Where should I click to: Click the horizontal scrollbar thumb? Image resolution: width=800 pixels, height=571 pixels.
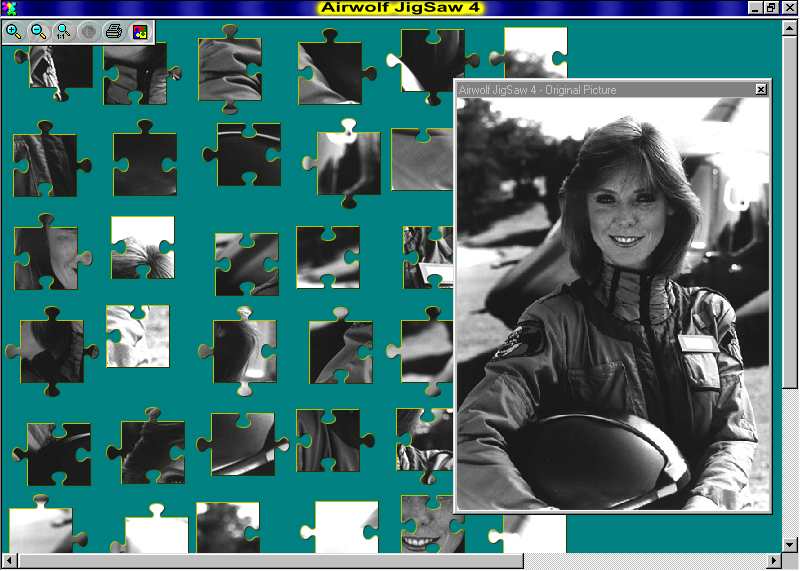pyautogui.click(x=271, y=560)
